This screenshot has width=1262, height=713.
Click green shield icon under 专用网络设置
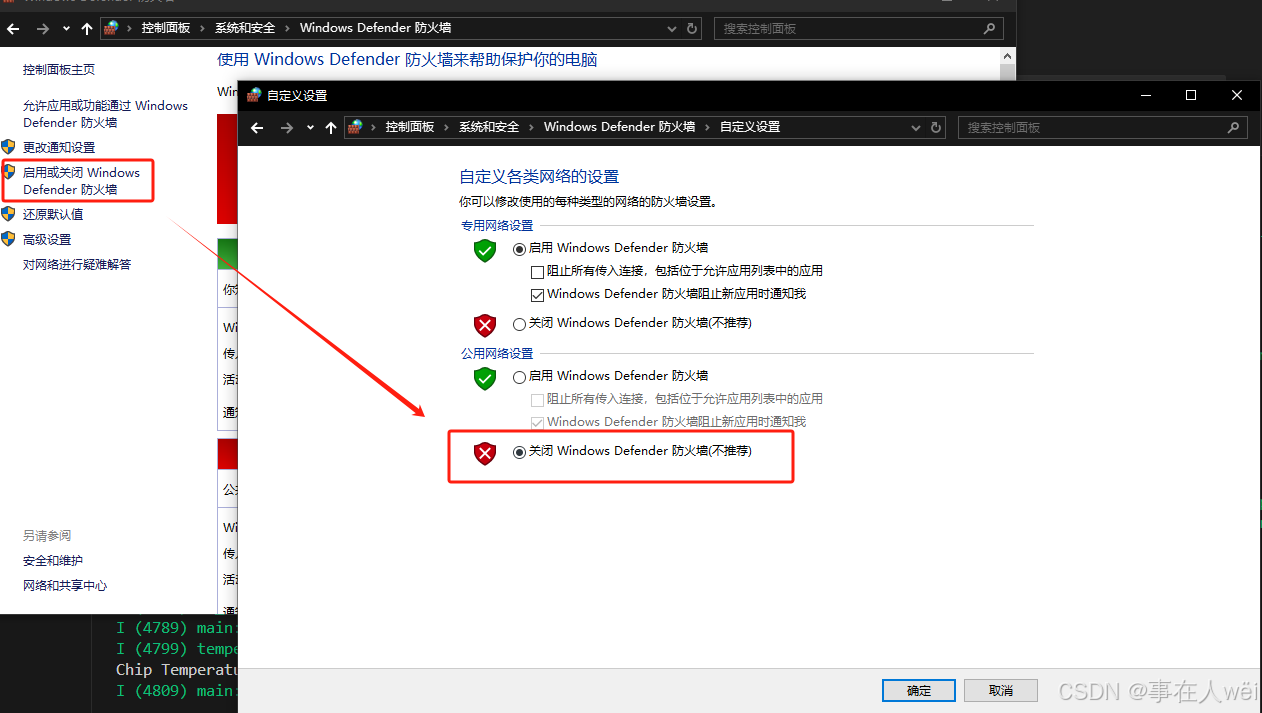485,250
